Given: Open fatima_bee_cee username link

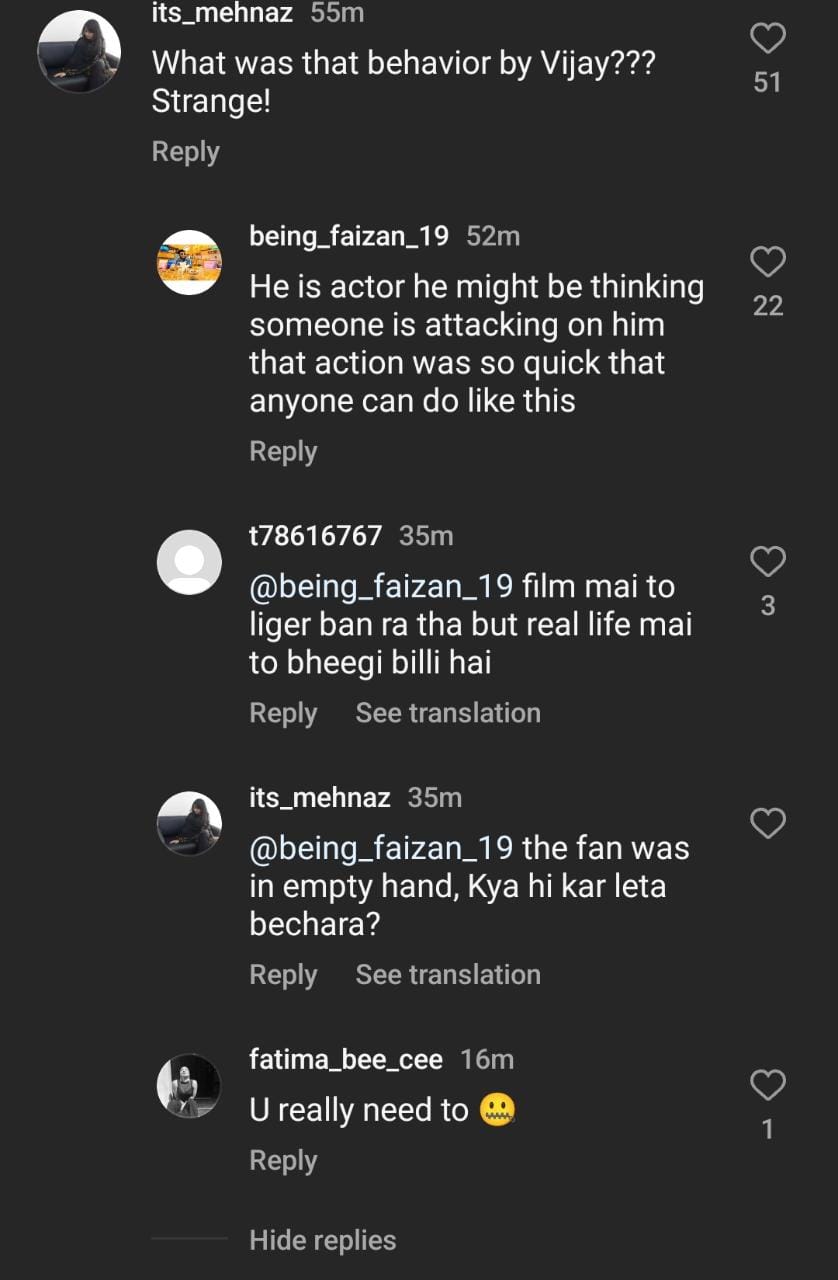Looking at the screenshot, I should click(346, 1060).
